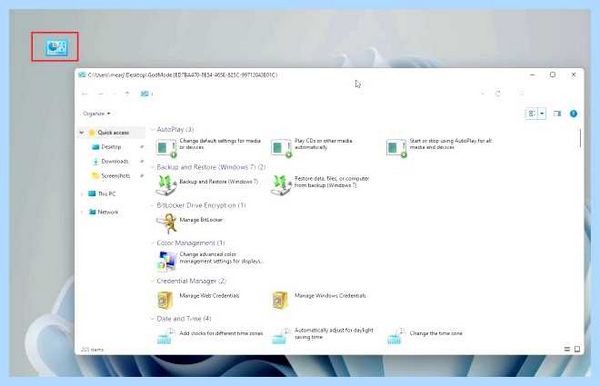600x386 pixels.
Task: Collapse the Credential Manager (2) group
Action: click(153, 281)
